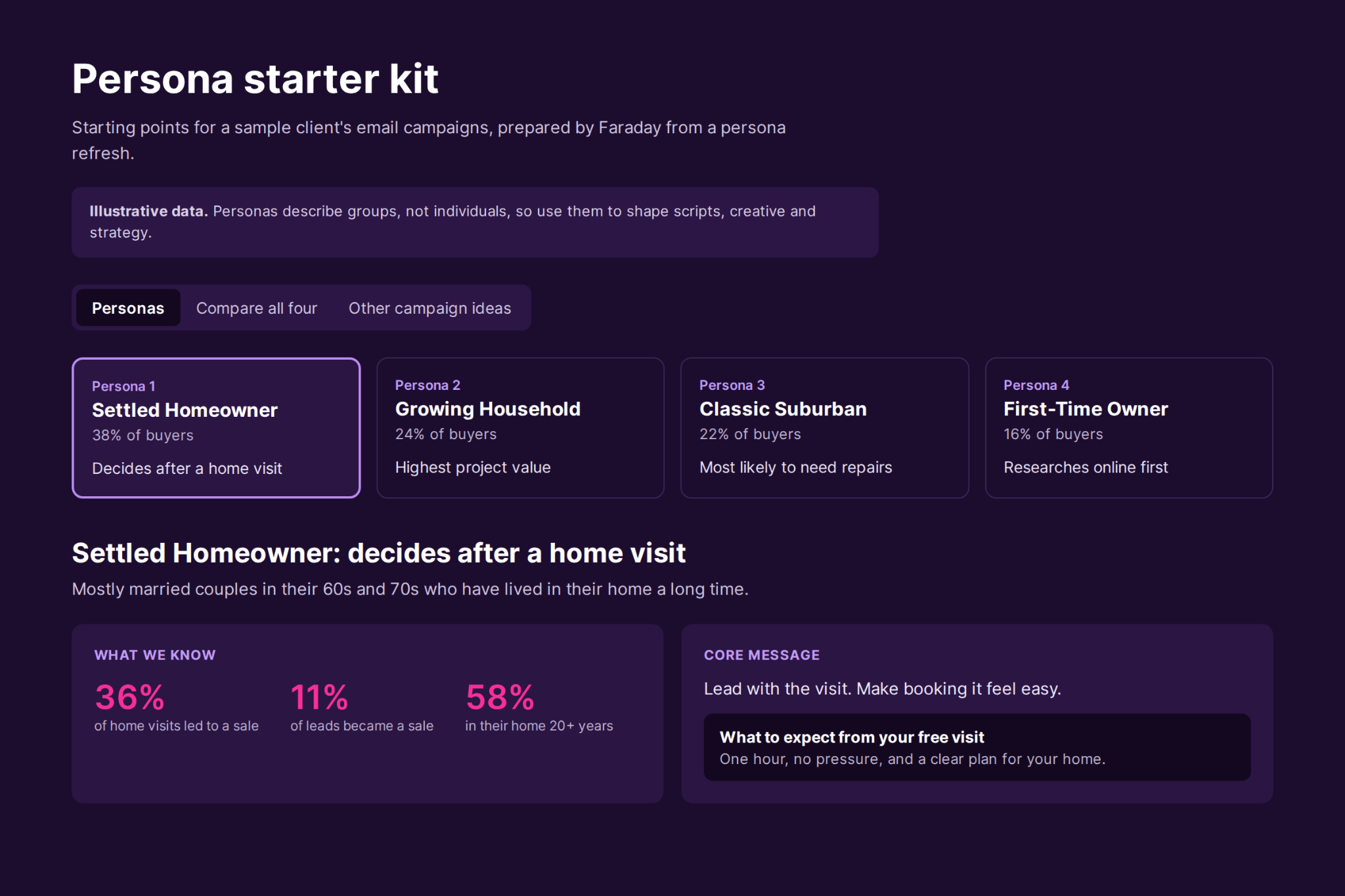The width and height of the screenshot is (1345, 896).
Task: Click the WHAT WE KNOW label
Action: tap(155, 655)
